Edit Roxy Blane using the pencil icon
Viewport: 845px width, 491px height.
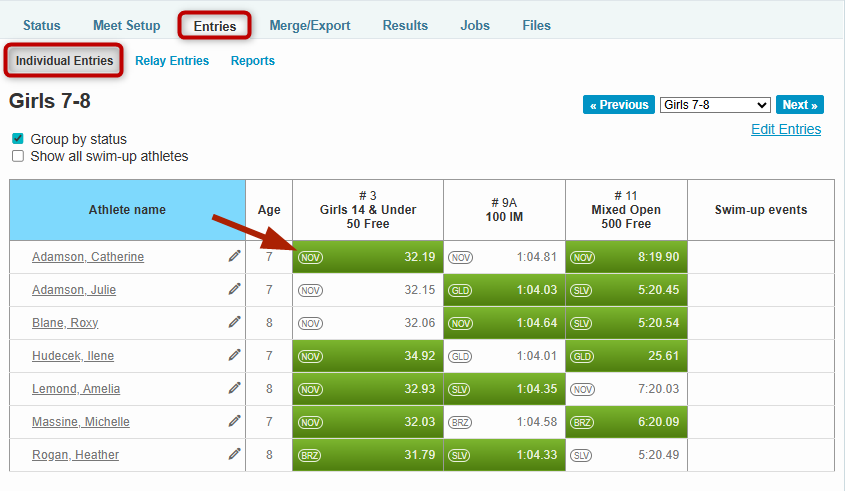(x=234, y=322)
